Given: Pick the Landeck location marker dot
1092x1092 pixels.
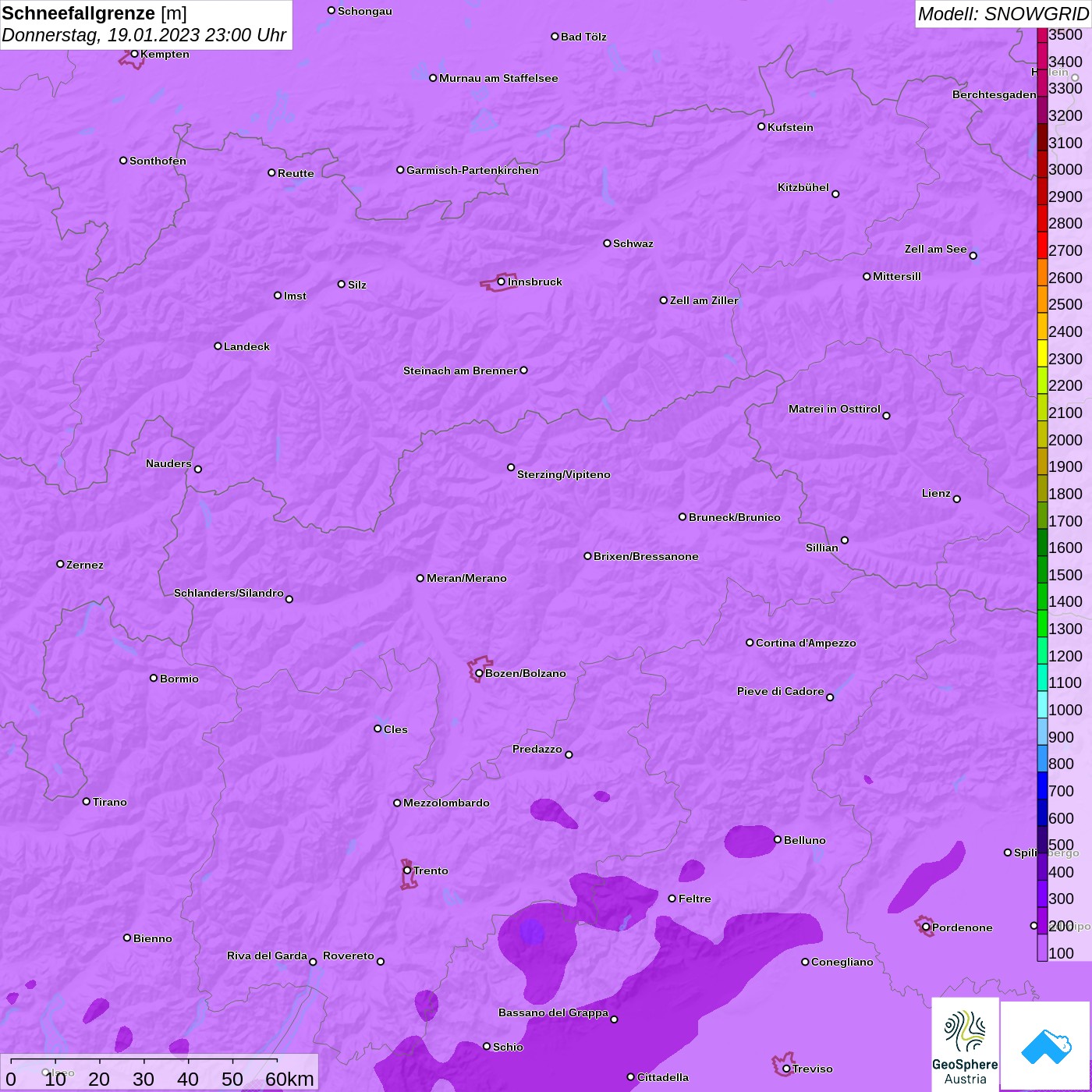Looking at the screenshot, I should coord(218,346).
